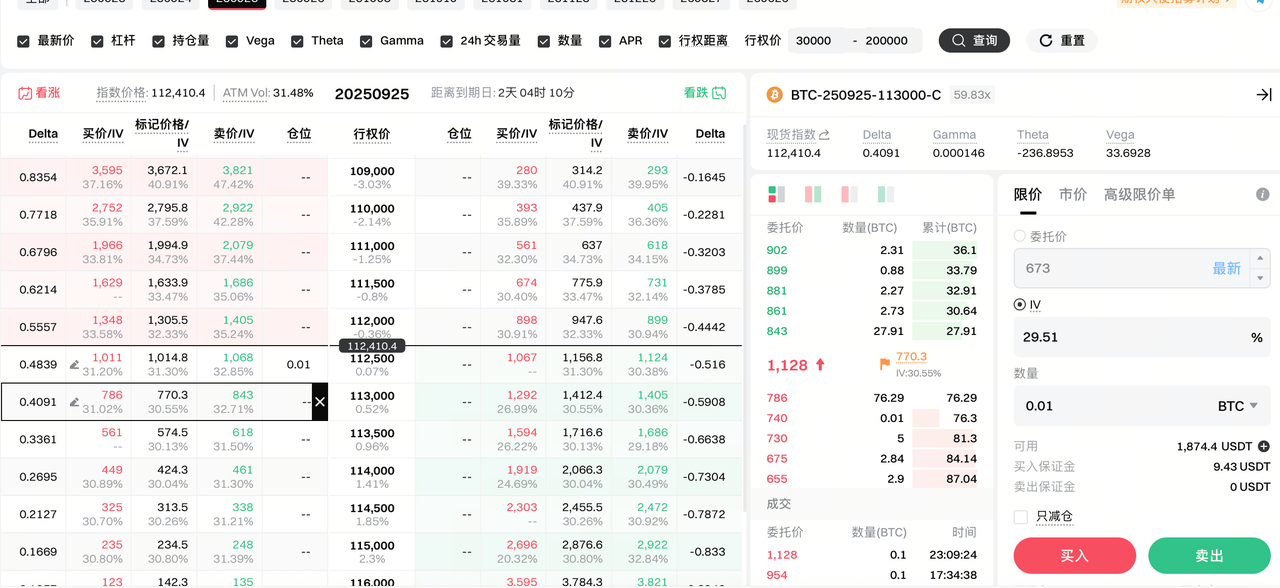Image resolution: width=1280 pixels, height=588 pixels.
Task: Click the info icon beside advanced limit order
Action: click(x=1262, y=195)
